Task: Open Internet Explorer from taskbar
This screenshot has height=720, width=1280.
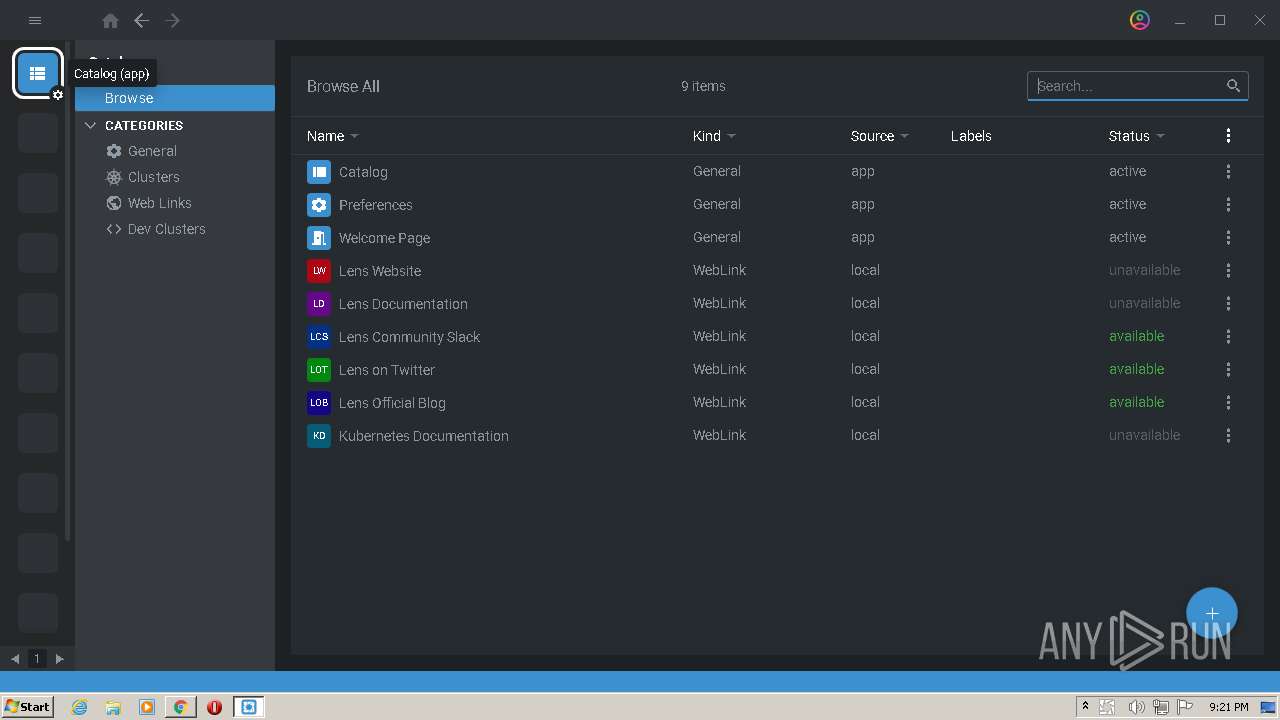Action: (80, 707)
